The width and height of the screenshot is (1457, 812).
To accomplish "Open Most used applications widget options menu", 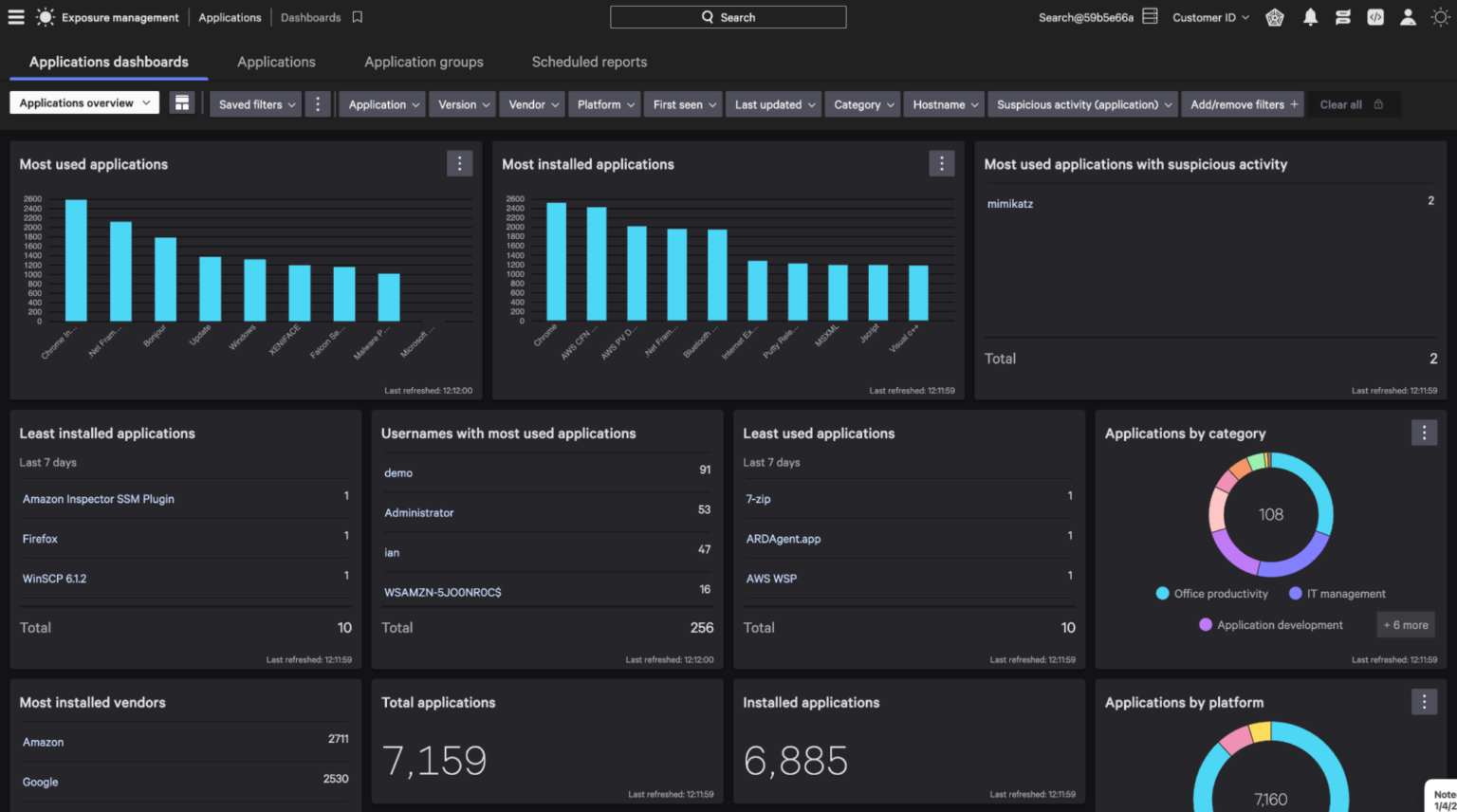I will [x=459, y=164].
